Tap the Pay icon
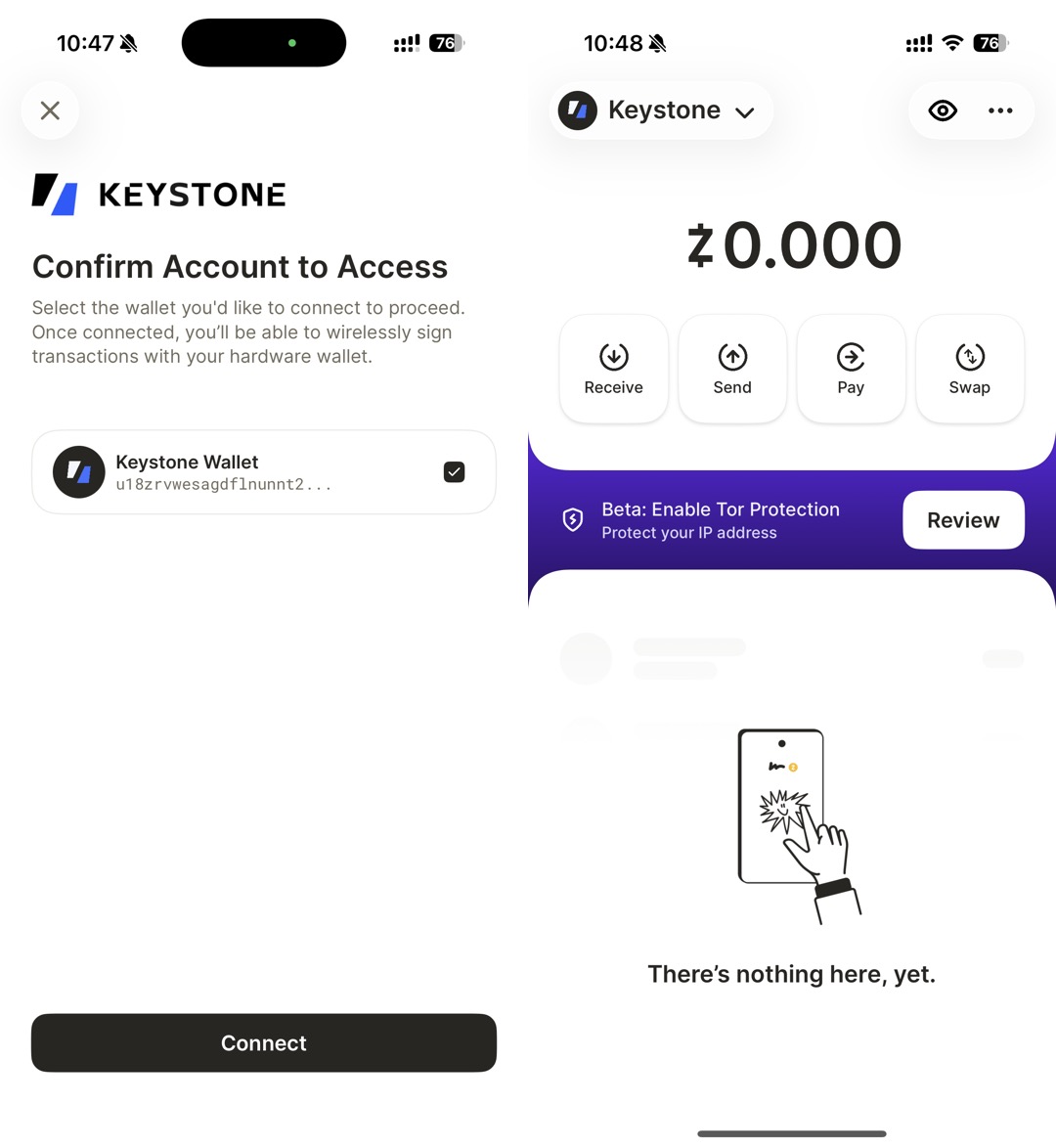The height and width of the screenshot is (1148, 1056). click(851, 357)
